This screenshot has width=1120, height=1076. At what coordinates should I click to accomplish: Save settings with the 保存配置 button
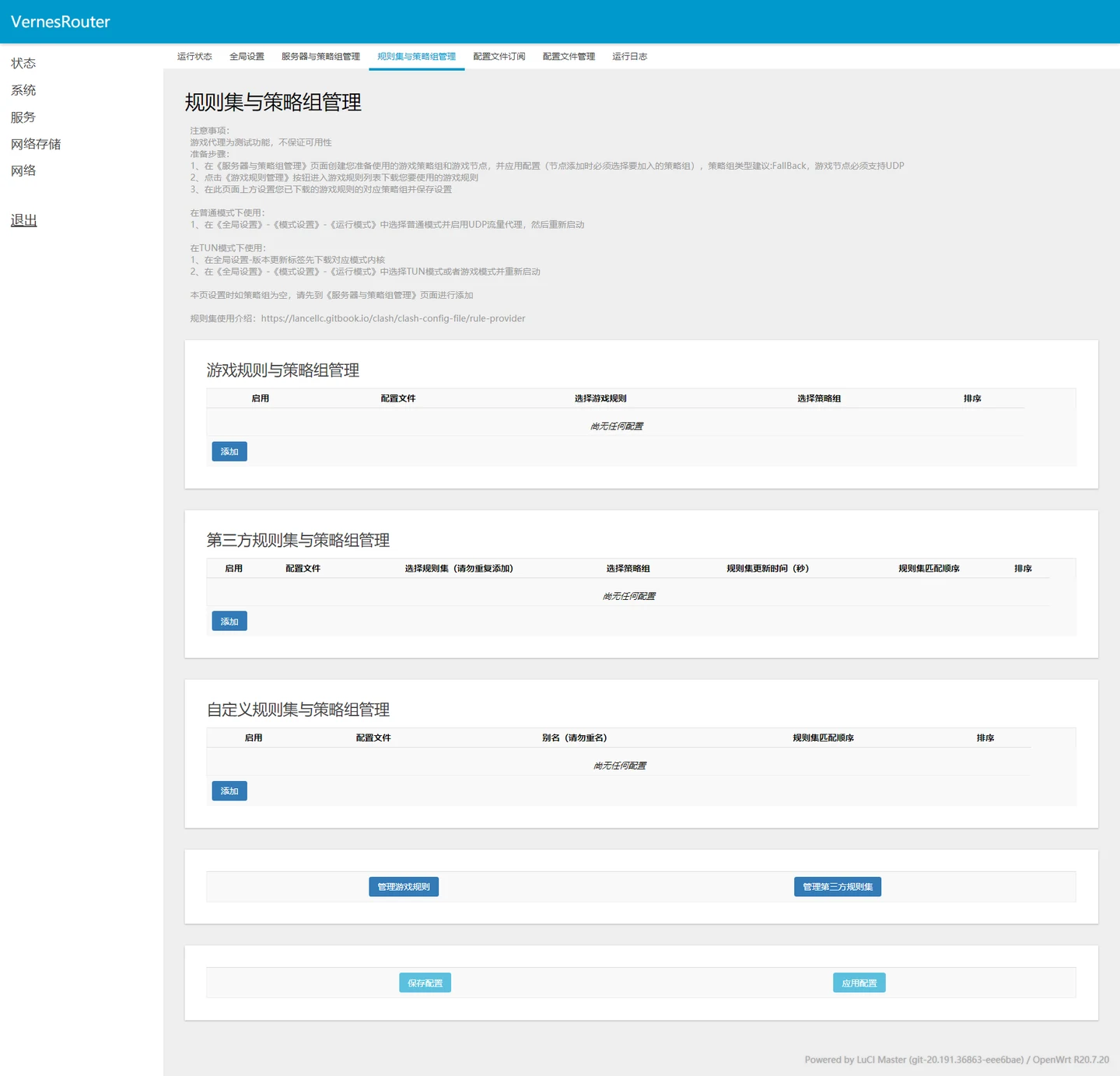tap(425, 983)
